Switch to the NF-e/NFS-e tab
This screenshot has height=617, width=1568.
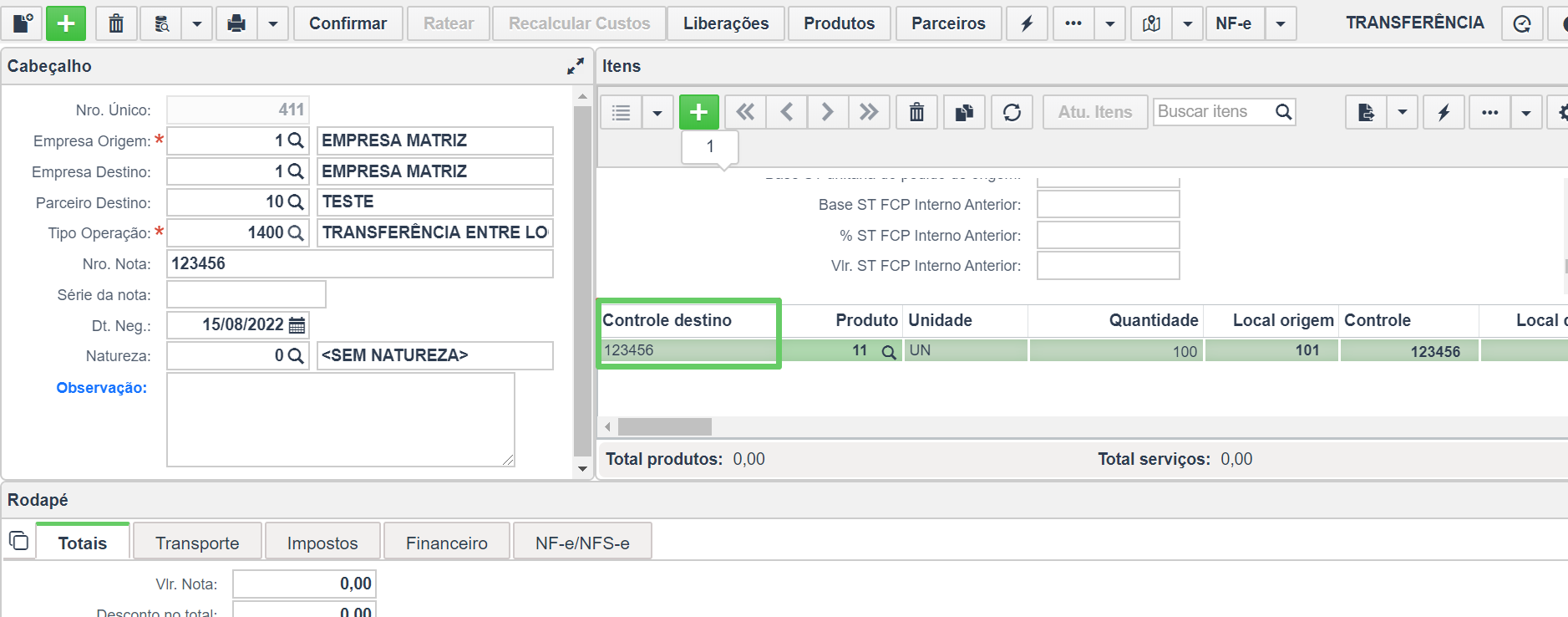click(x=582, y=543)
